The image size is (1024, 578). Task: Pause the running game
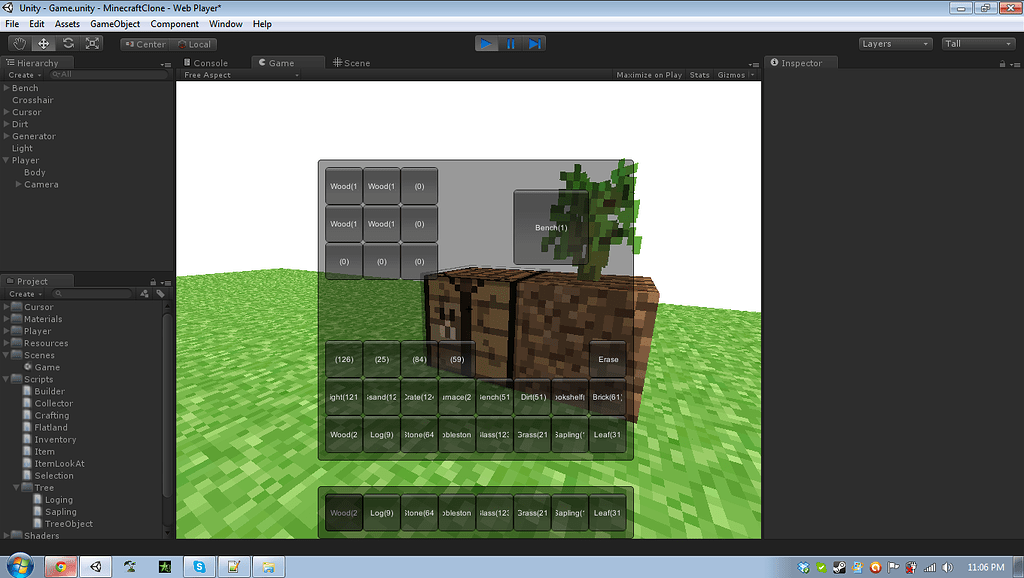tap(510, 43)
